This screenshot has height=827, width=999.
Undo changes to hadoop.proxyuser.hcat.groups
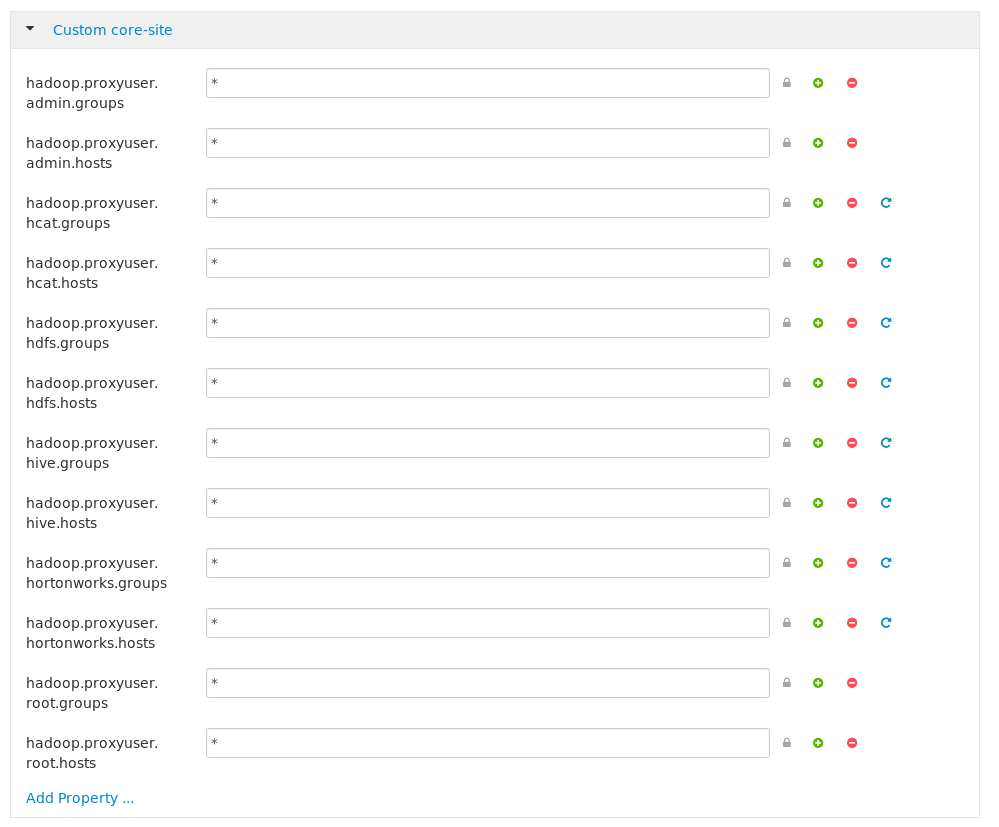tap(885, 203)
